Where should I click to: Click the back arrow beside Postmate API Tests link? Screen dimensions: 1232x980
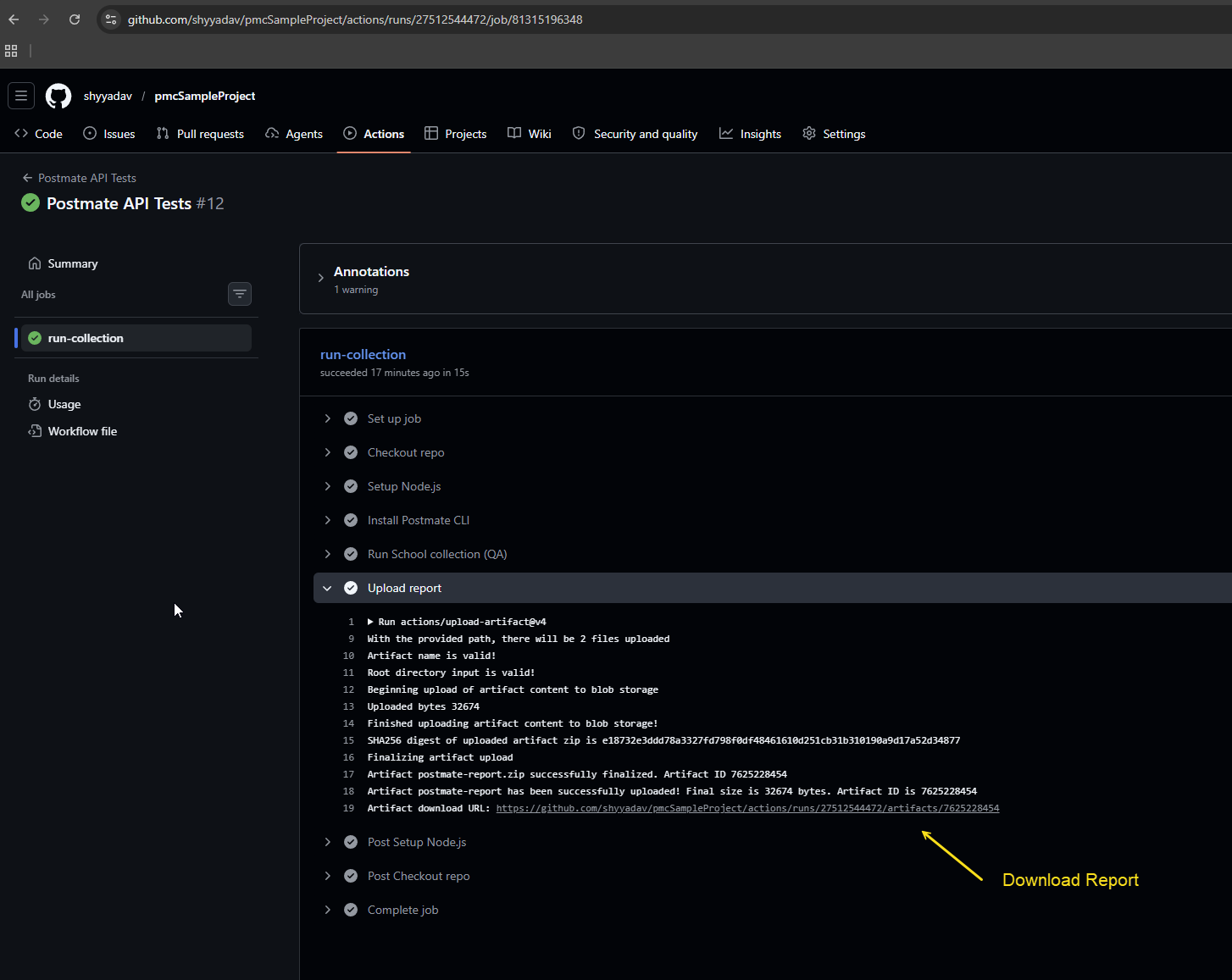pyautogui.click(x=27, y=178)
